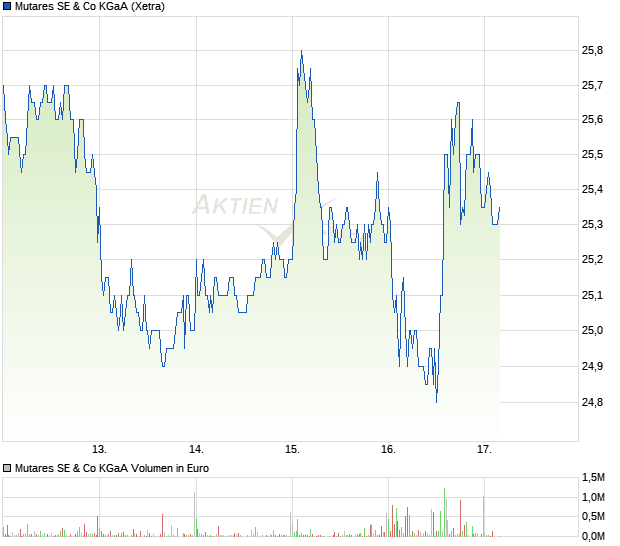
Task: Click the 25,8 price axis label
Action: (592, 51)
